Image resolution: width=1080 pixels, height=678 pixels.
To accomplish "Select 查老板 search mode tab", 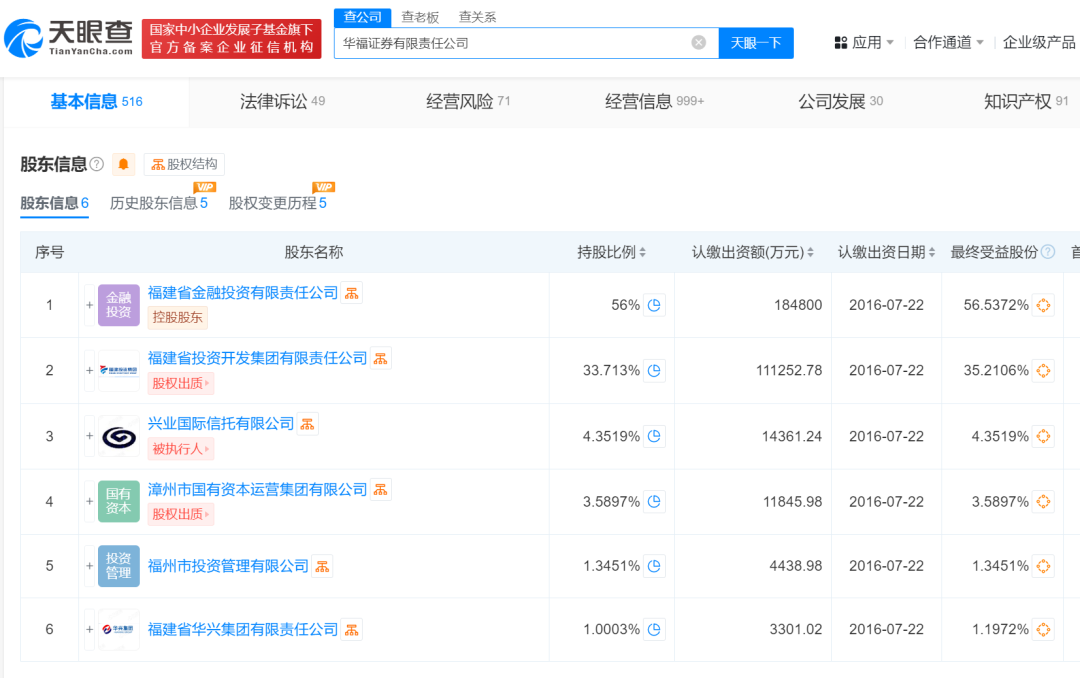I will click(420, 17).
